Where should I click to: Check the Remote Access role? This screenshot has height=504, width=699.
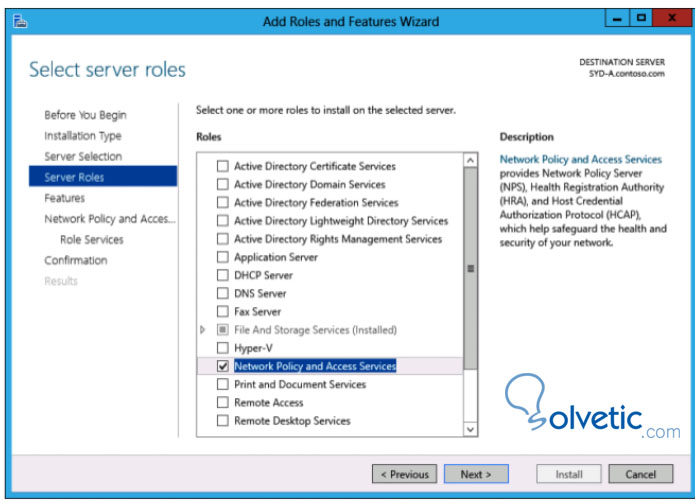point(222,402)
